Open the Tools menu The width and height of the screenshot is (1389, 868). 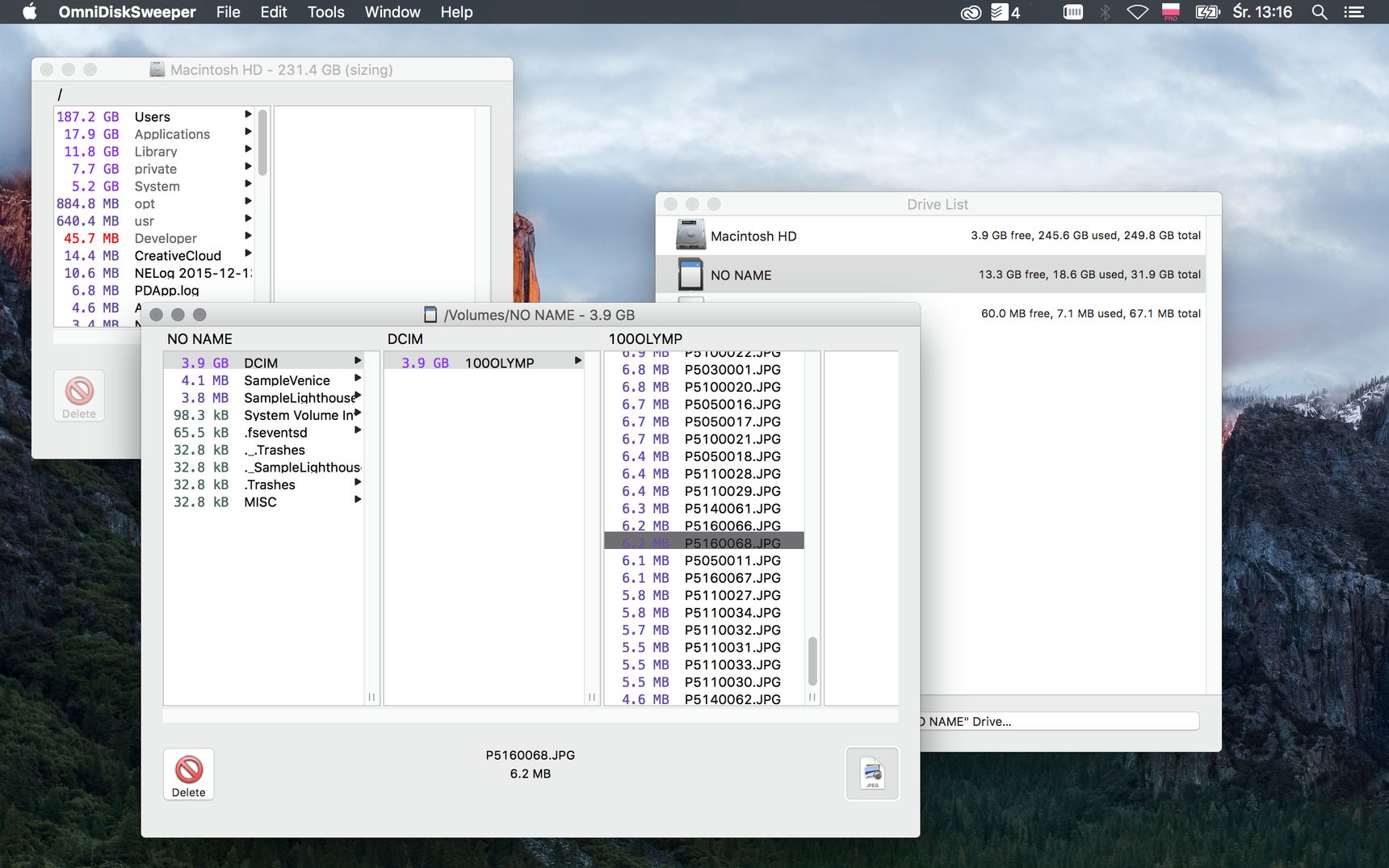(326, 12)
